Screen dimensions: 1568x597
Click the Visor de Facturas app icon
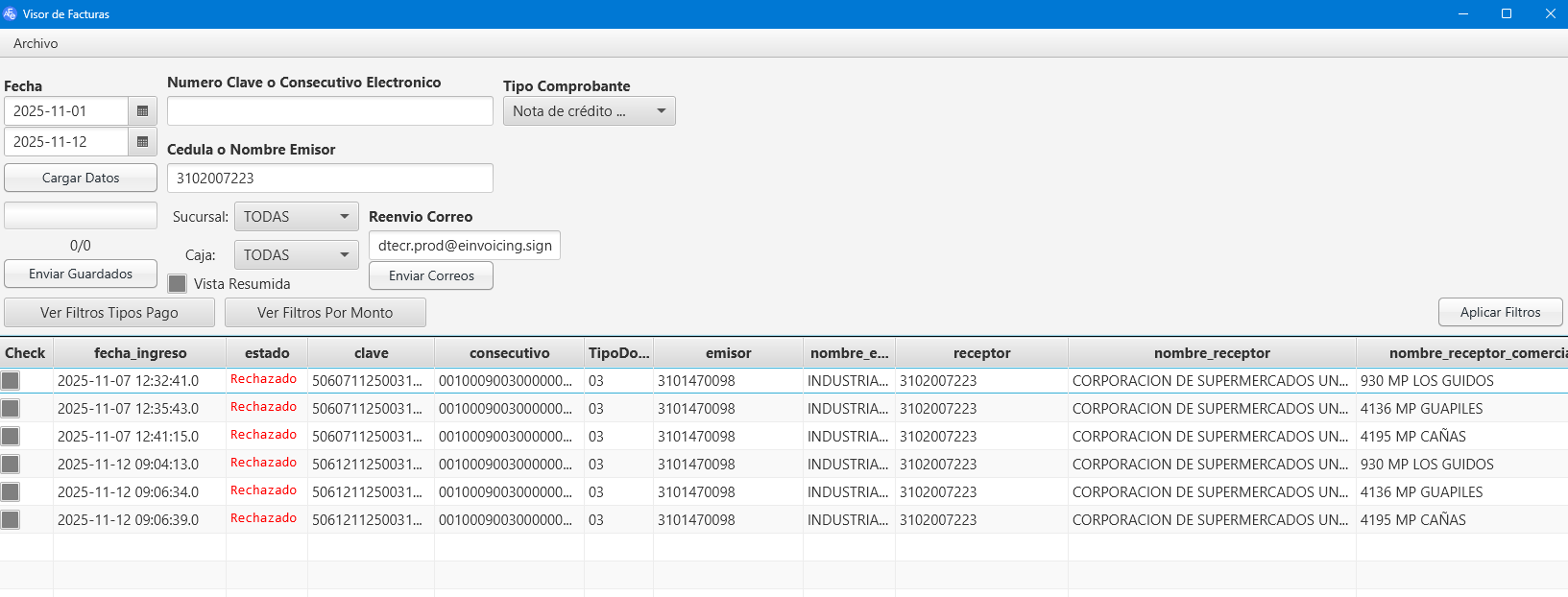pyautogui.click(x=11, y=13)
